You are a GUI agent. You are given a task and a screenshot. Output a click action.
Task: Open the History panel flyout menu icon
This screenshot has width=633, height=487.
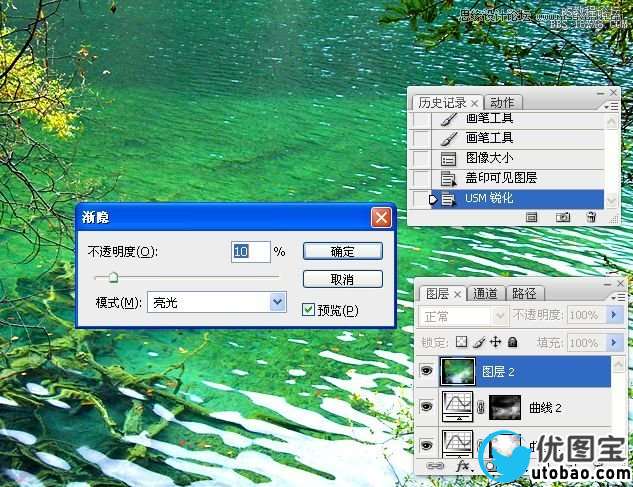(x=612, y=106)
